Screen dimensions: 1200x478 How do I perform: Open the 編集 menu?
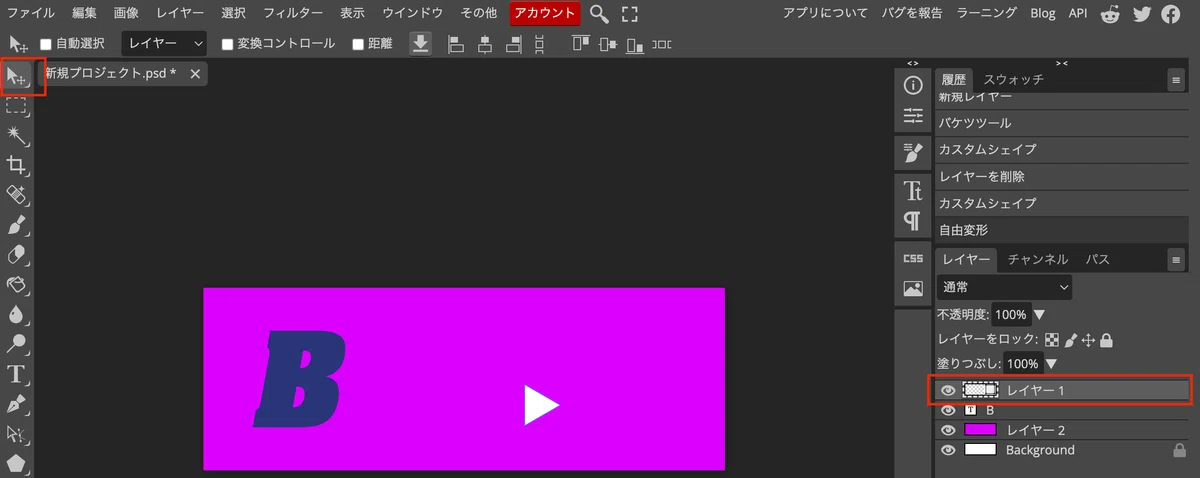(84, 13)
